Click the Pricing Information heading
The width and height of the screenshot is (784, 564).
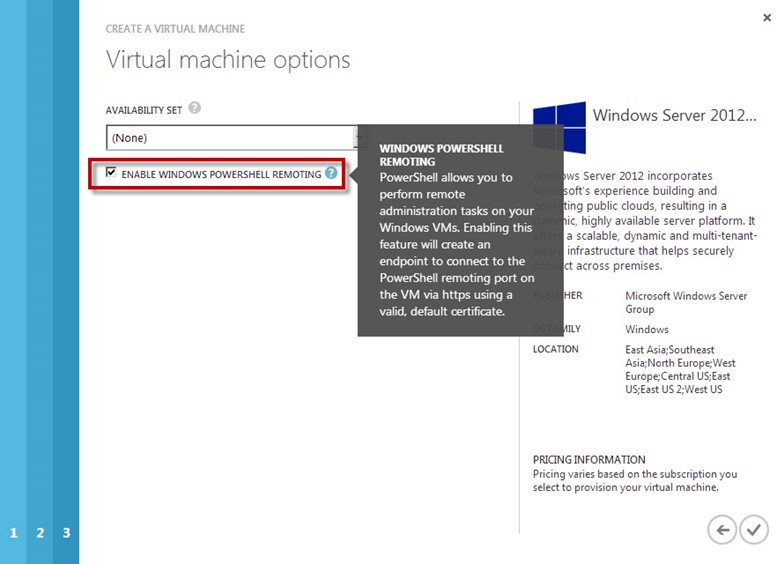coord(589,460)
